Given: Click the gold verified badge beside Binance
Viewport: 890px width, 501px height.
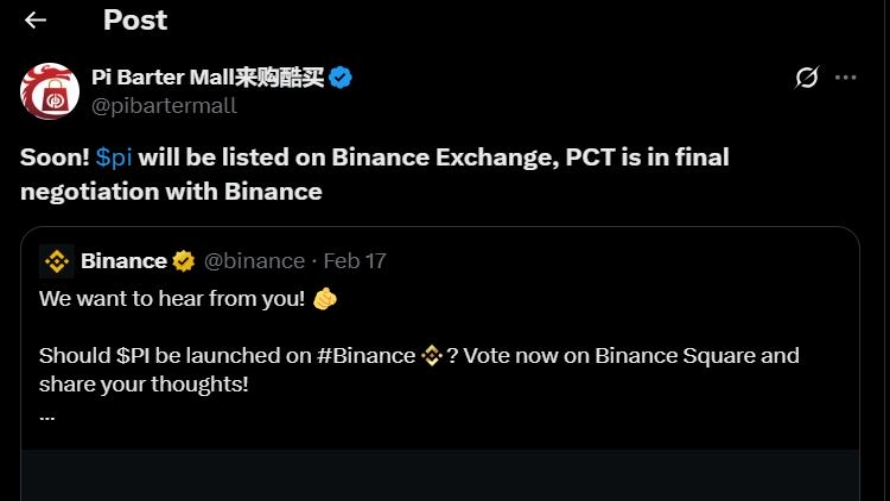Looking at the screenshot, I should pyautogui.click(x=183, y=261).
